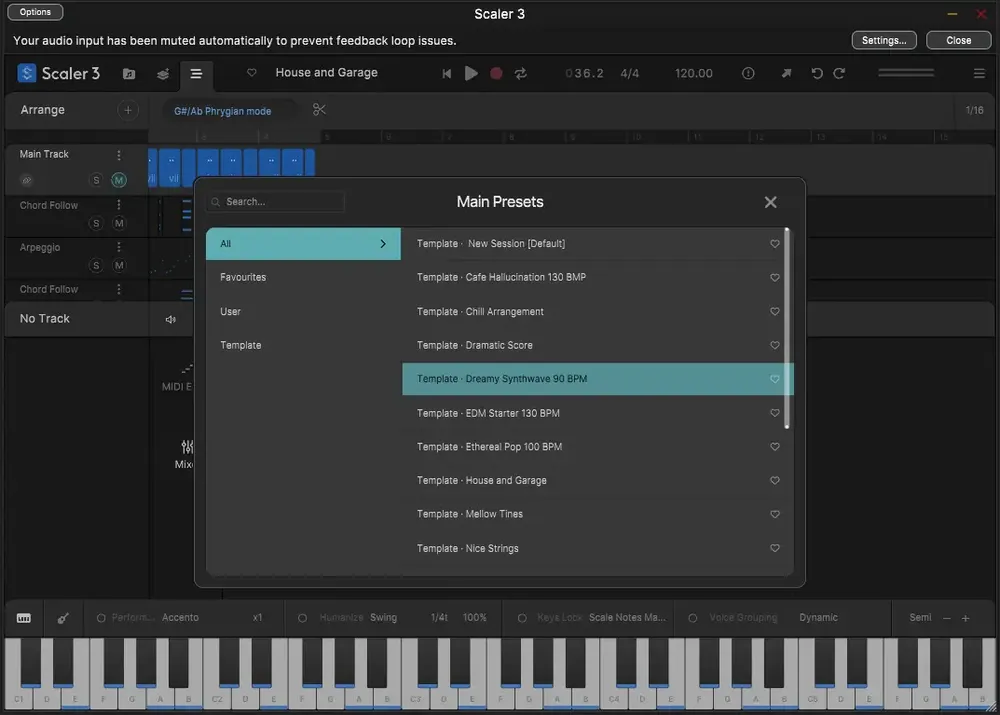1000x715 pixels.
Task: Solo the first Chord Follow track
Action: click(x=96, y=223)
